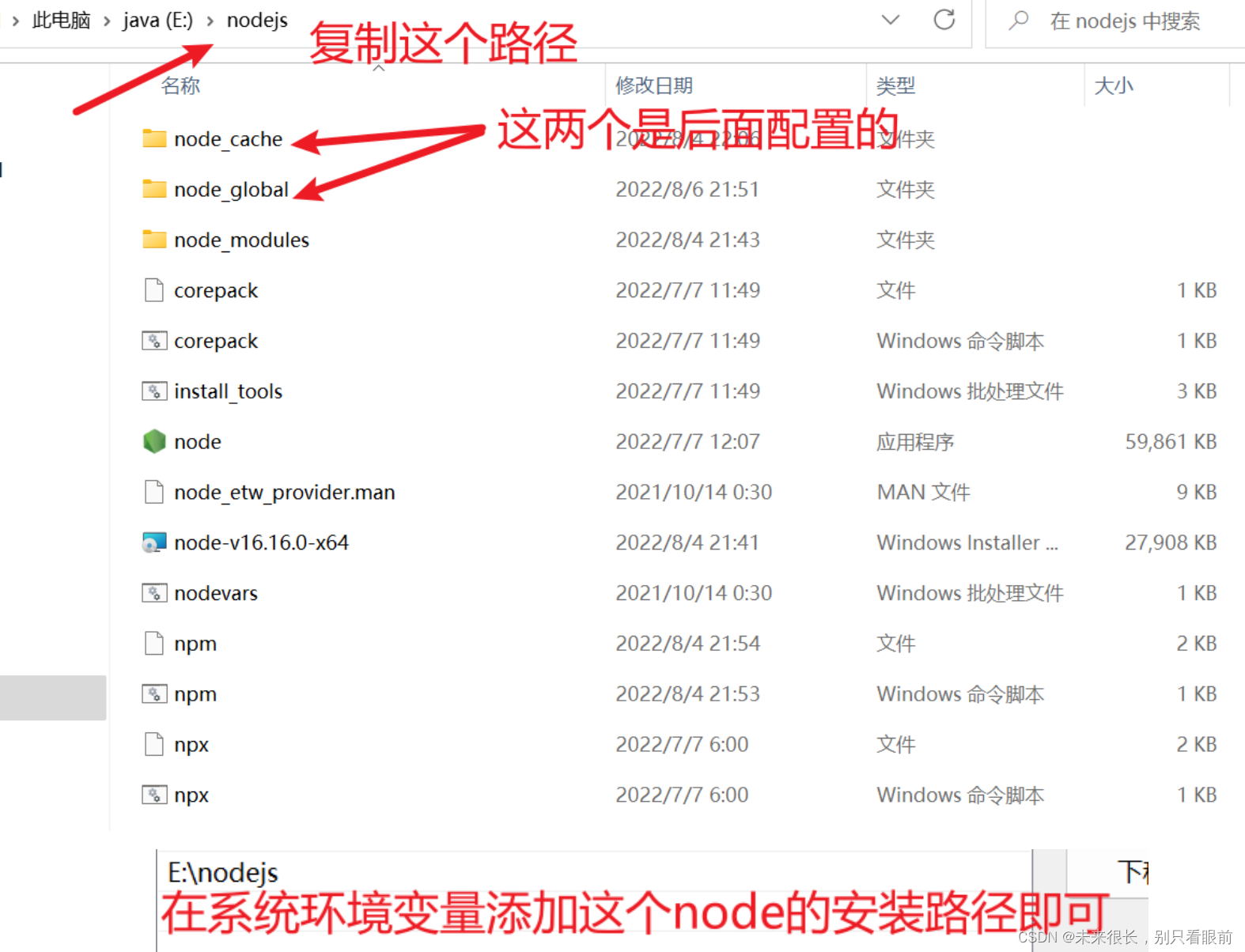
Task: Select the nodevars file name
Action: click(216, 593)
